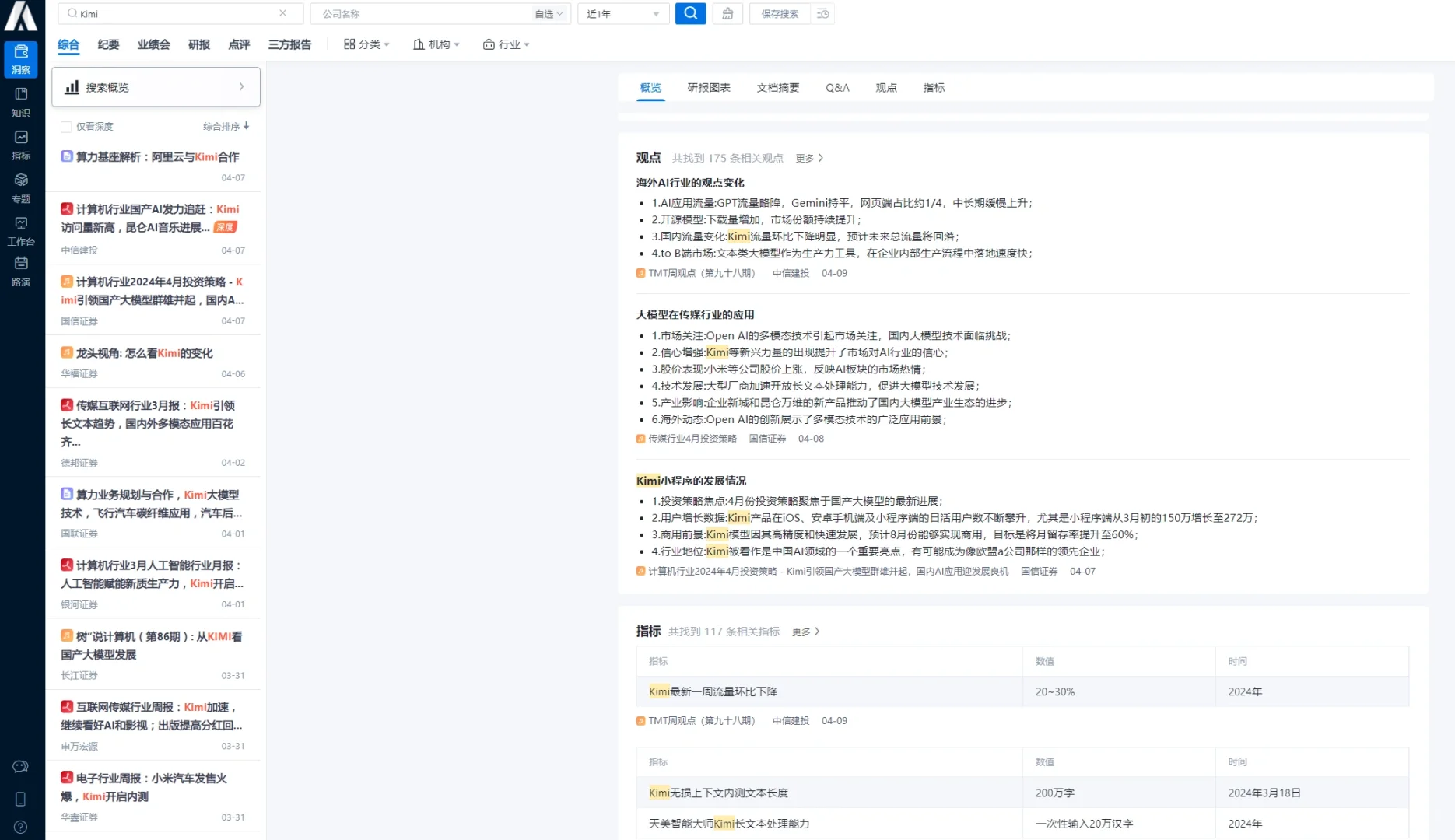The image size is (1455, 840).
Task: Click the 2024年3月18日 time cell
Action: coord(1312,793)
